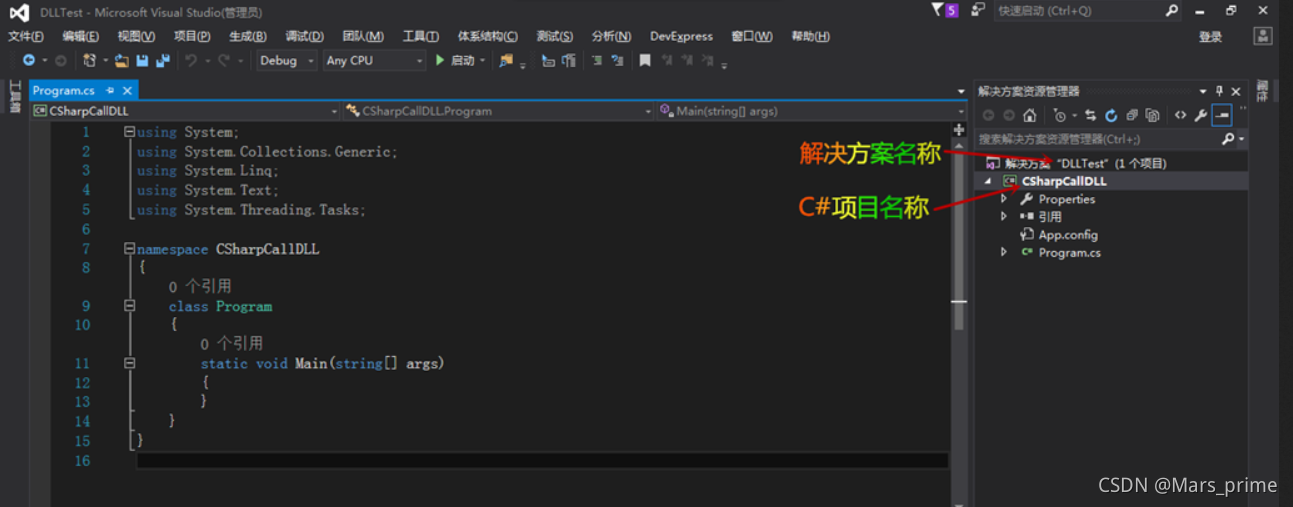Open the Debug configuration dropdown
The width and height of the screenshot is (1293, 507).
click(286, 61)
